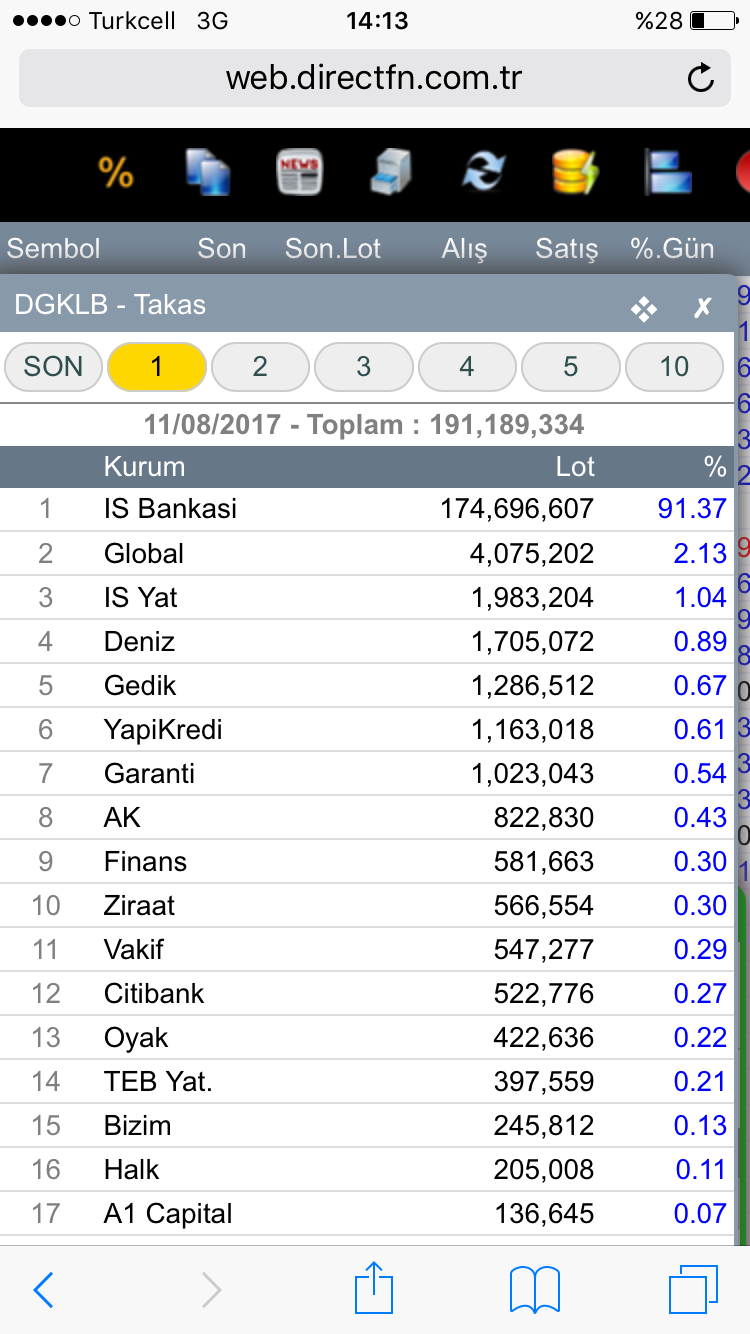750x1334 pixels.
Task: Tap the gold coins stack toolbar icon
Action: click(x=575, y=173)
